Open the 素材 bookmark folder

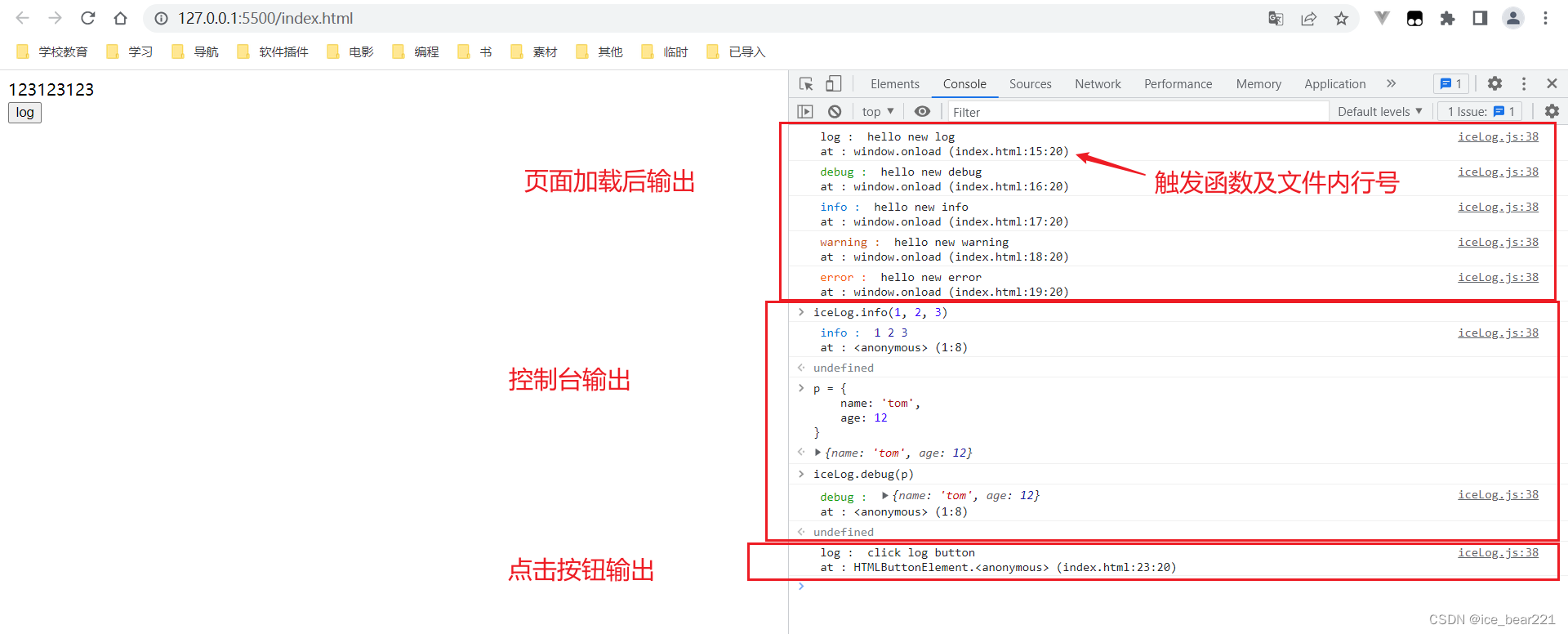tap(534, 51)
